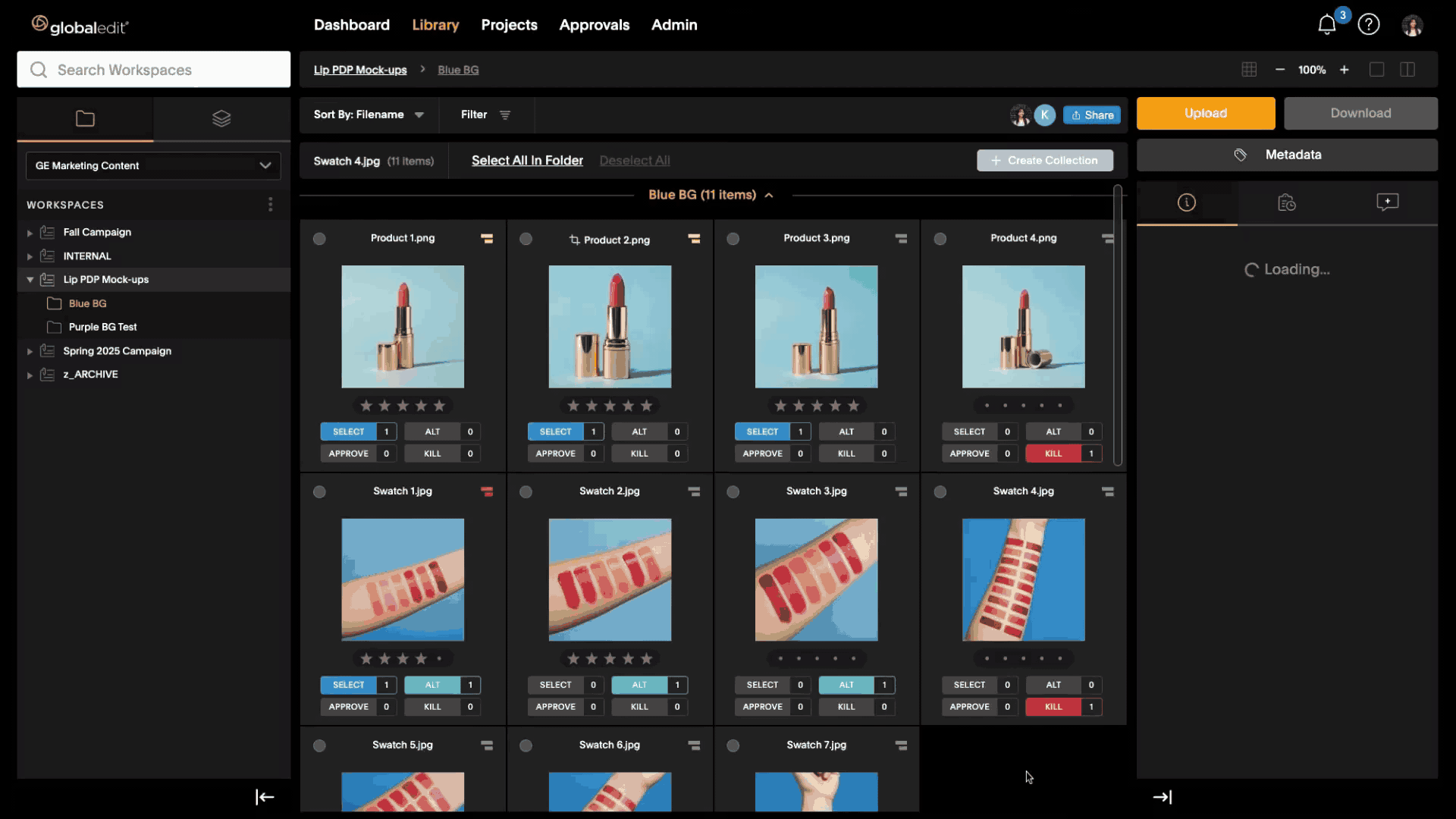Image resolution: width=1456 pixels, height=819 pixels.
Task: Select Product 3.png checkbox circle
Action: (733, 239)
